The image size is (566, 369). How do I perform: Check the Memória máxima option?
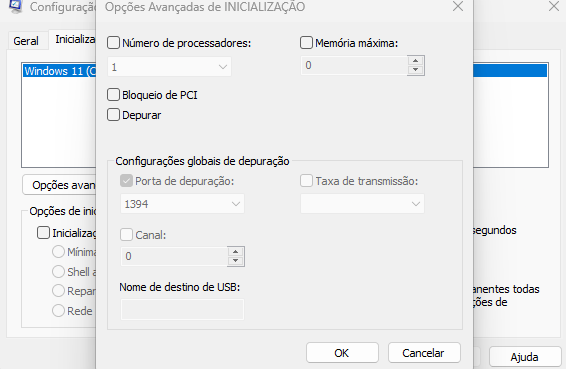pyautogui.click(x=306, y=43)
